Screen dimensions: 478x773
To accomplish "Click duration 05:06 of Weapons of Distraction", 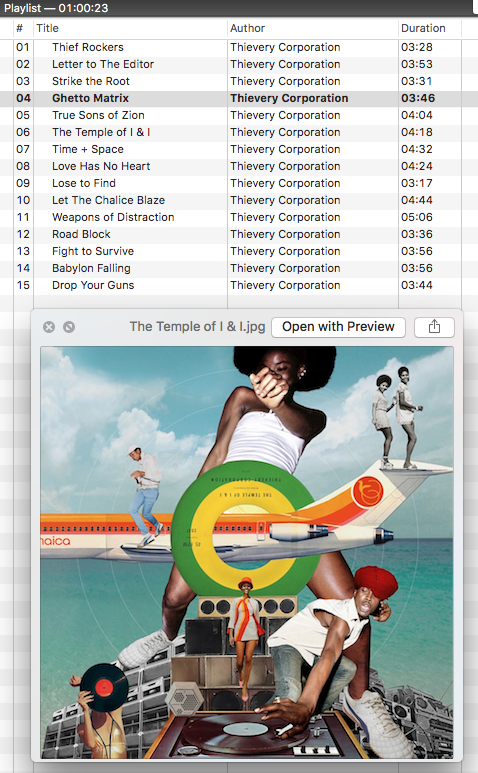I will click(417, 217).
